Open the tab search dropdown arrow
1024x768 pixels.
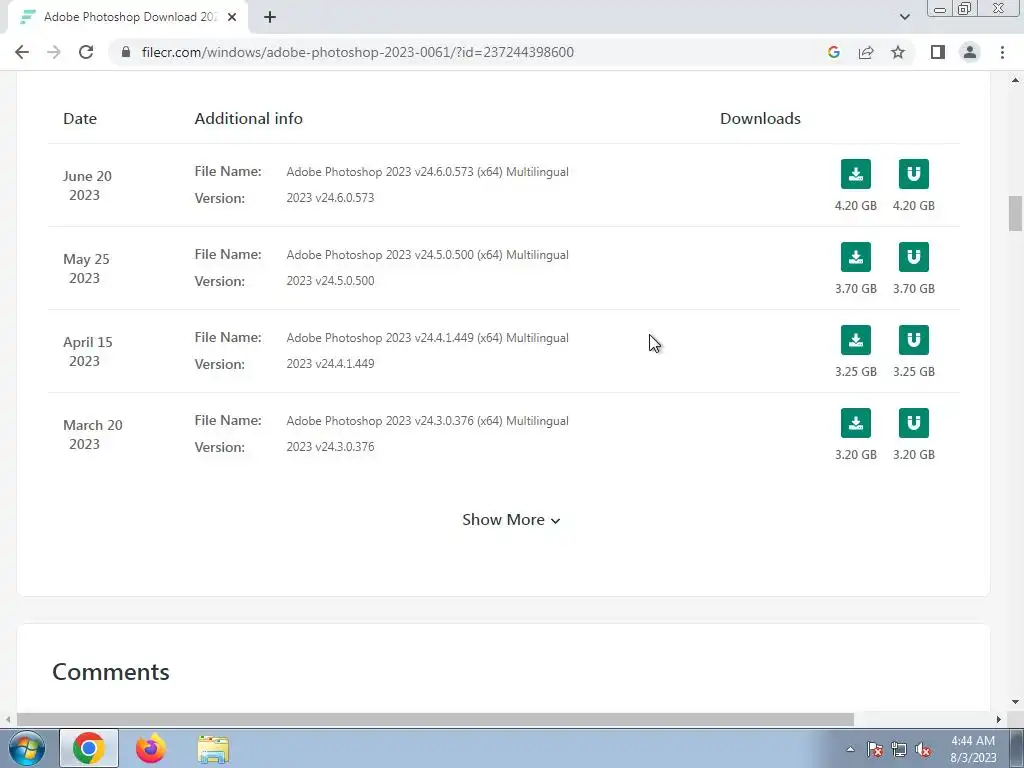click(x=904, y=17)
